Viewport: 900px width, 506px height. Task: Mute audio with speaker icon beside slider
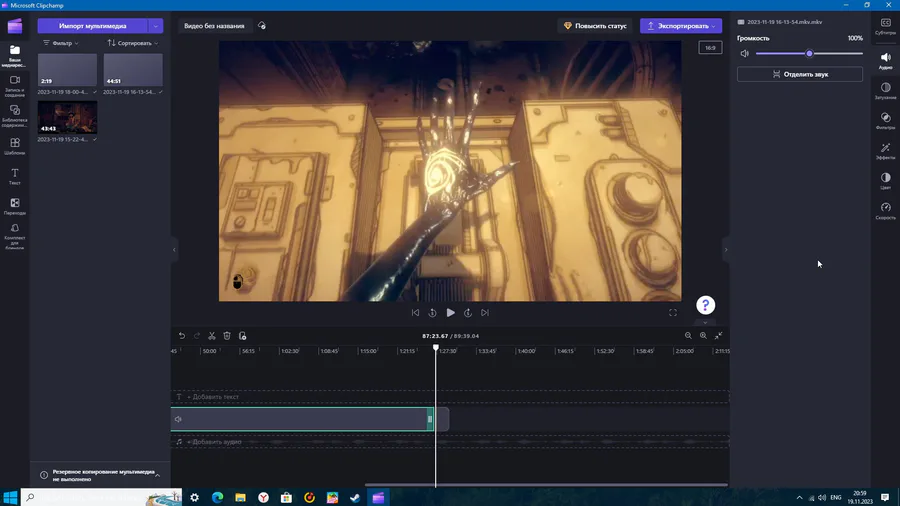click(x=744, y=53)
